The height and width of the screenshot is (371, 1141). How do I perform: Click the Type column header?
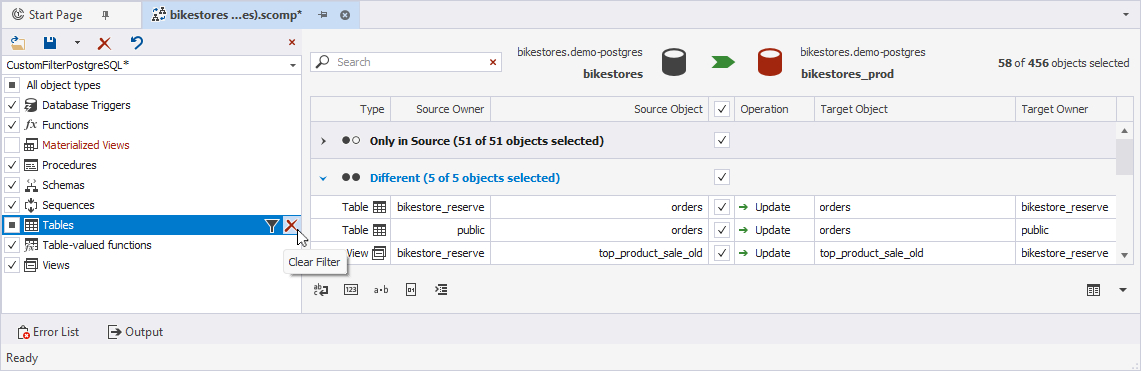coord(351,109)
